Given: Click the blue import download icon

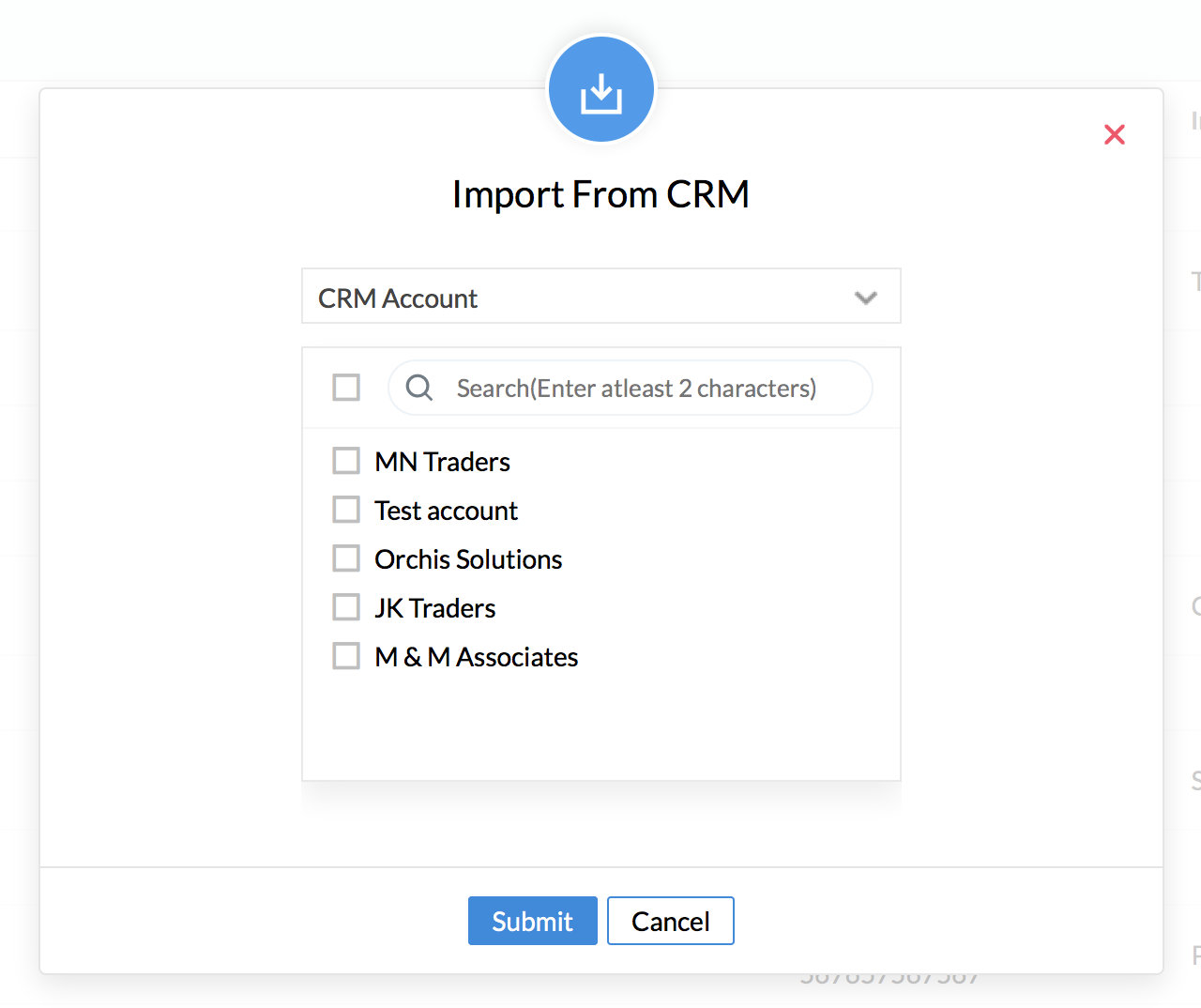Looking at the screenshot, I should 600,91.
